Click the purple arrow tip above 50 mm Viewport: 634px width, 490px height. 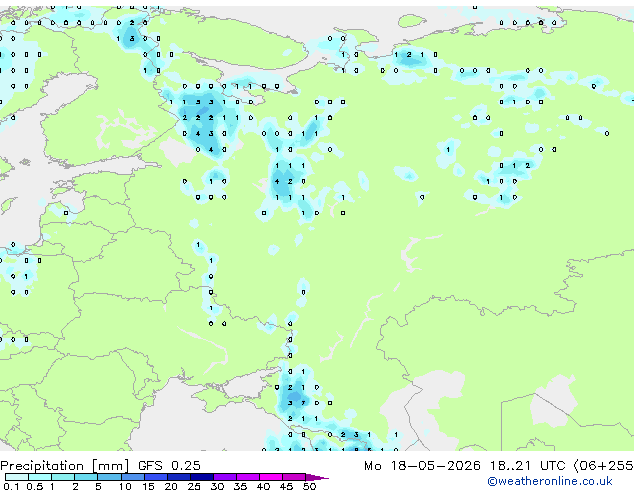(x=317, y=477)
